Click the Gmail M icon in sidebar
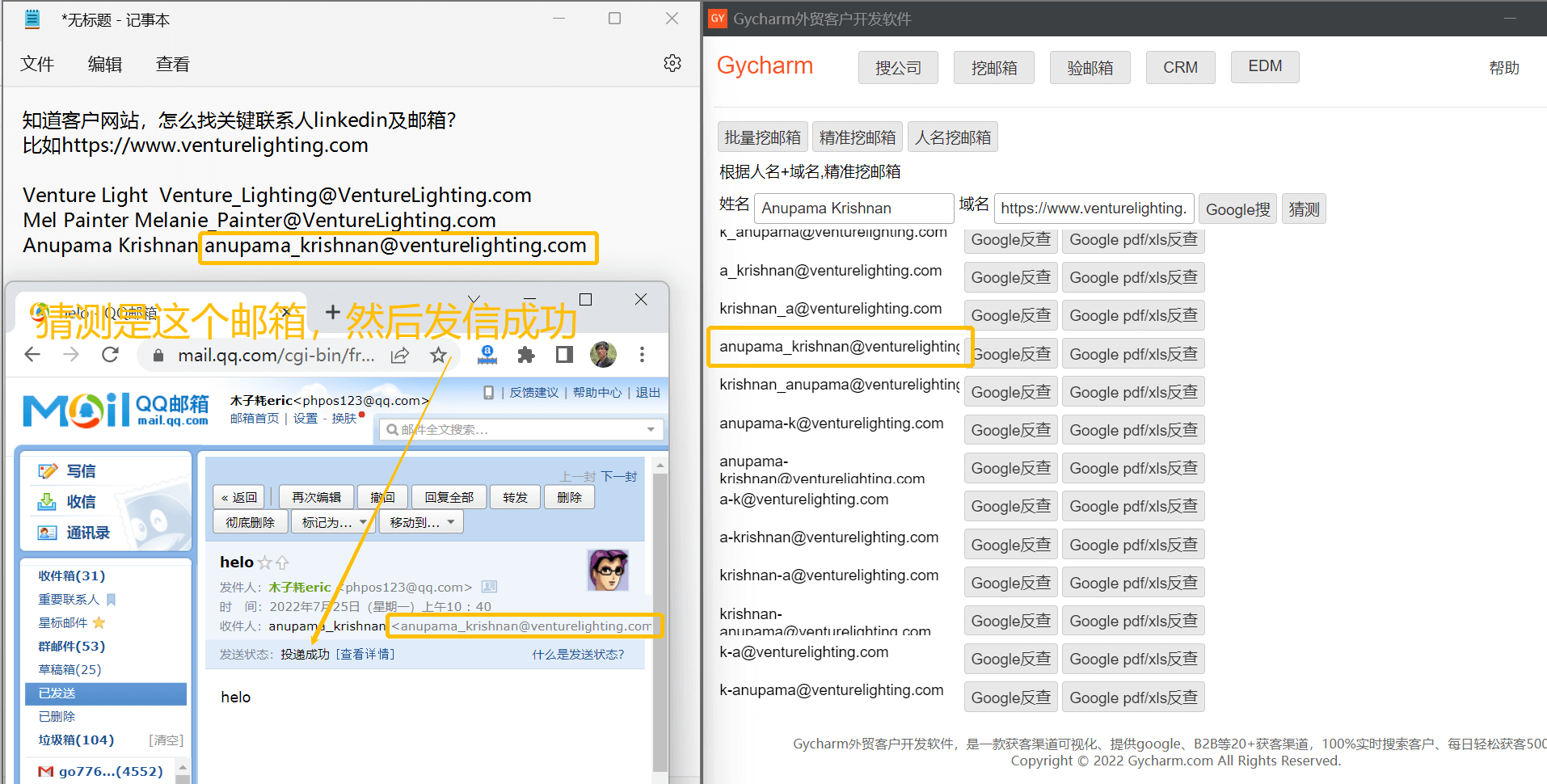The width and height of the screenshot is (1547, 784). (46, 772)
